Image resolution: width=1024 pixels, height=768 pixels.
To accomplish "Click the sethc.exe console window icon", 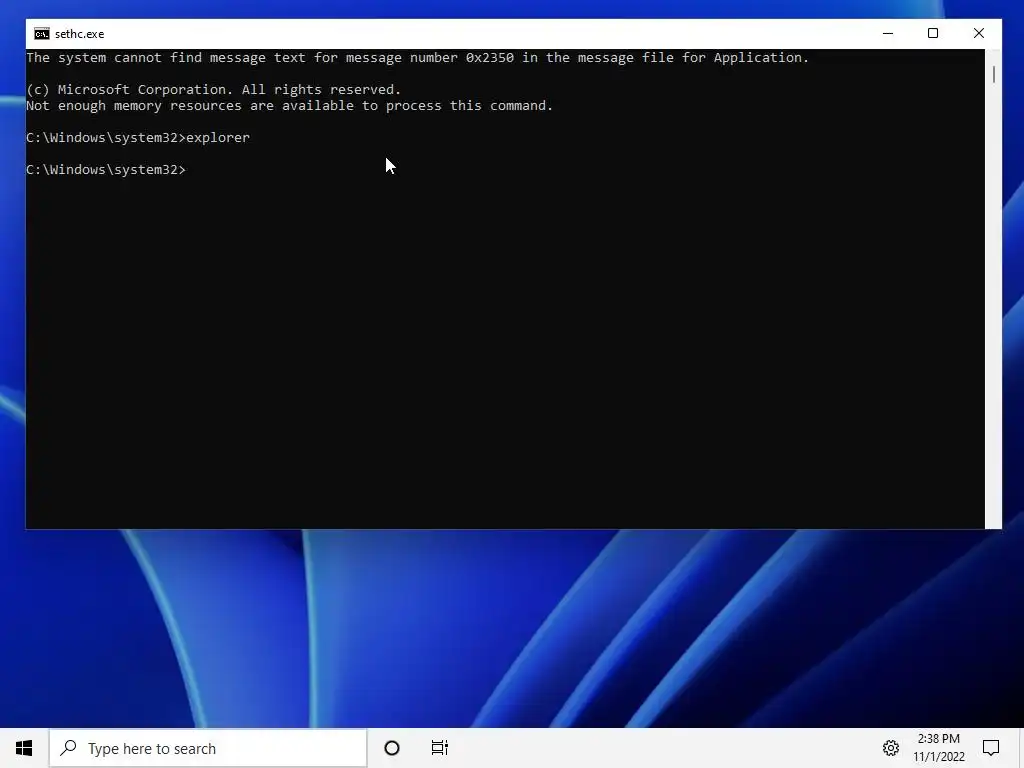I will click(42, 34).
